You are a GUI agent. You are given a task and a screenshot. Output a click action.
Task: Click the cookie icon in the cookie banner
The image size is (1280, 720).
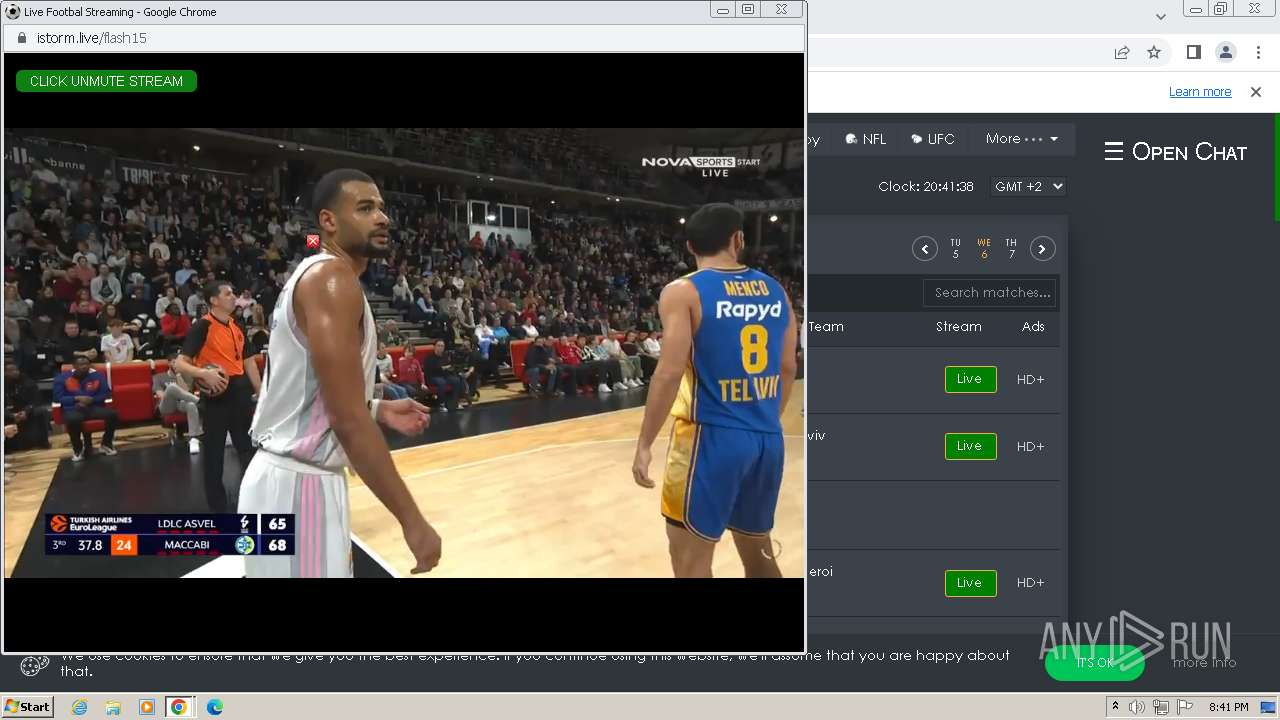[x=34, y=665]
